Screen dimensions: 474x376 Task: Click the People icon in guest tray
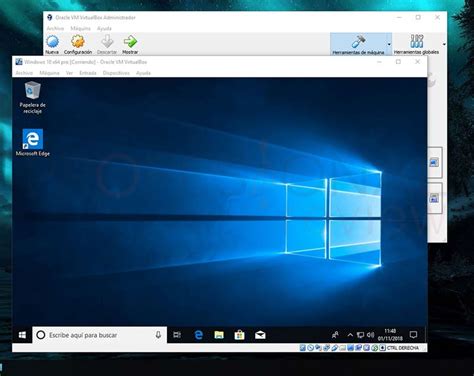coord(335,335)
